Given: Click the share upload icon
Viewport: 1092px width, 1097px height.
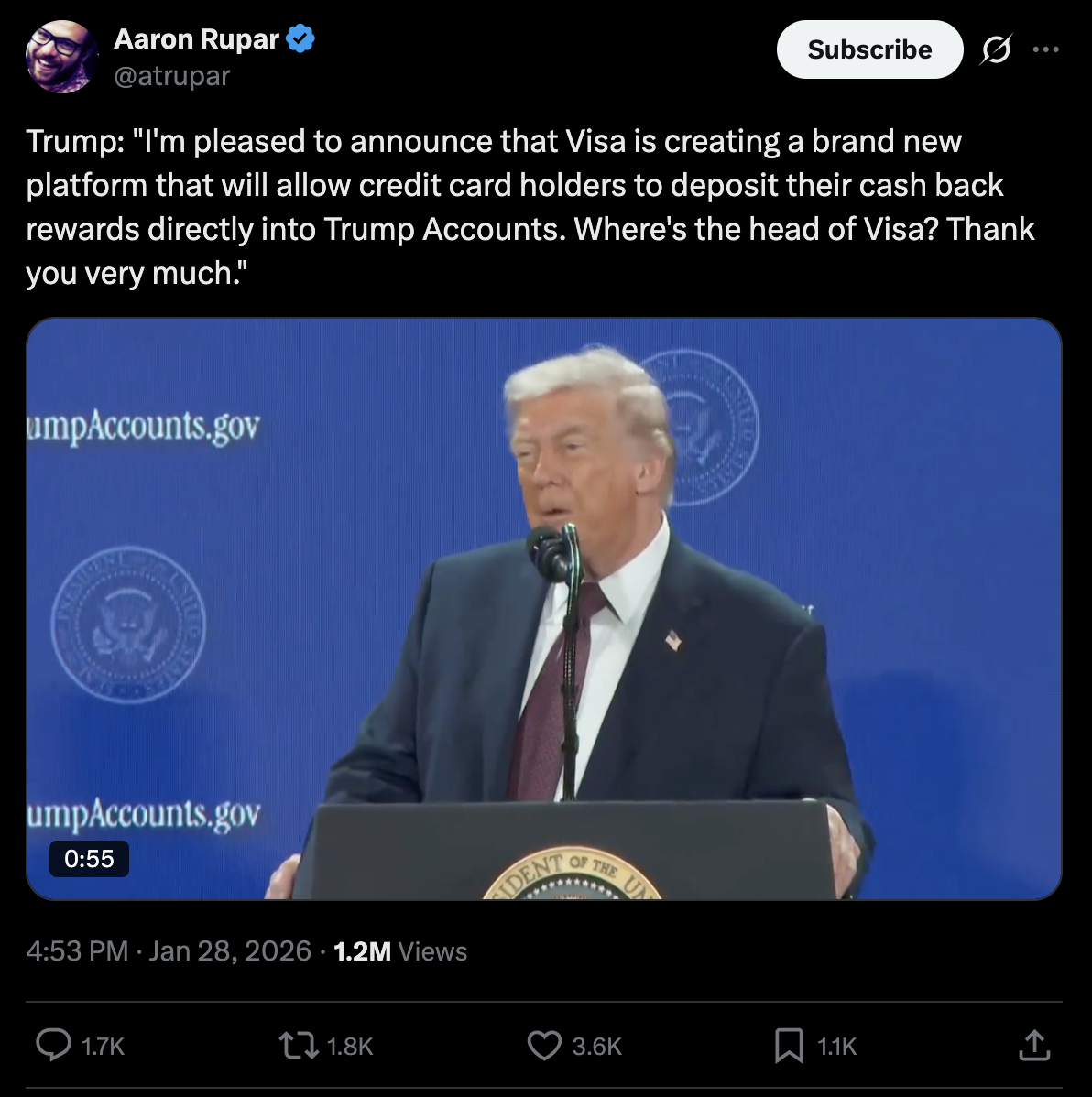Looking at the screenshot, I should pyautogui.click(x=1034, y=1045).
